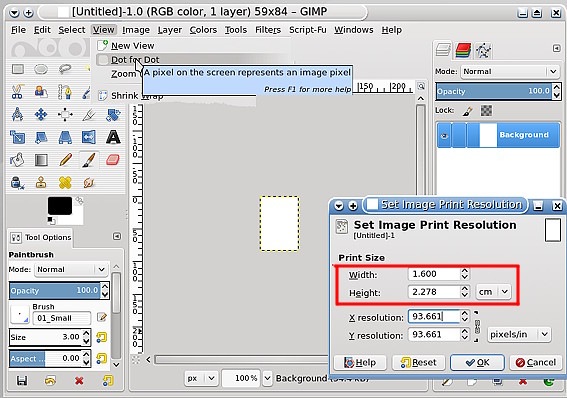This screenshot has height=398, width=567.
Task: Click the restore tool preset icon
Action: [50, 380]
